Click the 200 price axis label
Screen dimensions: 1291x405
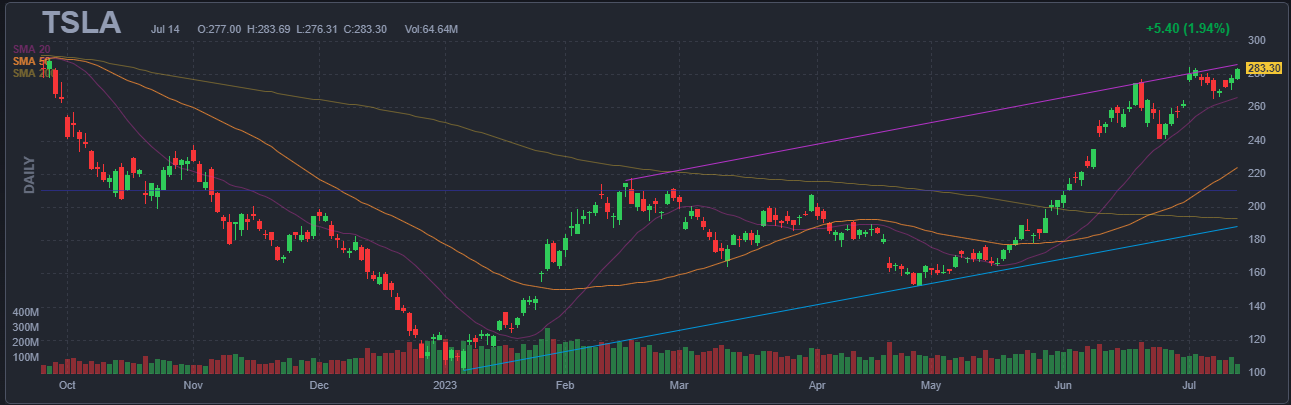(1256, 207)
